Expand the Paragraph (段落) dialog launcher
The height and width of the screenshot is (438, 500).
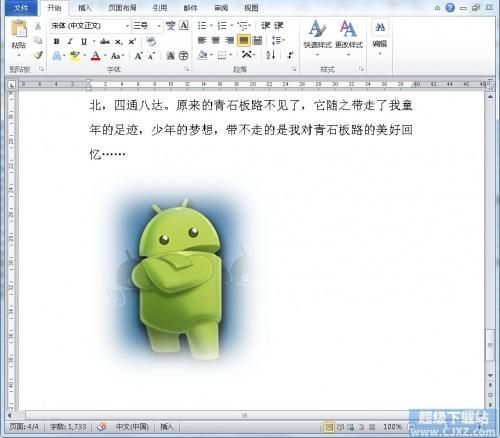pyautogui.click(x=294, y=69)
